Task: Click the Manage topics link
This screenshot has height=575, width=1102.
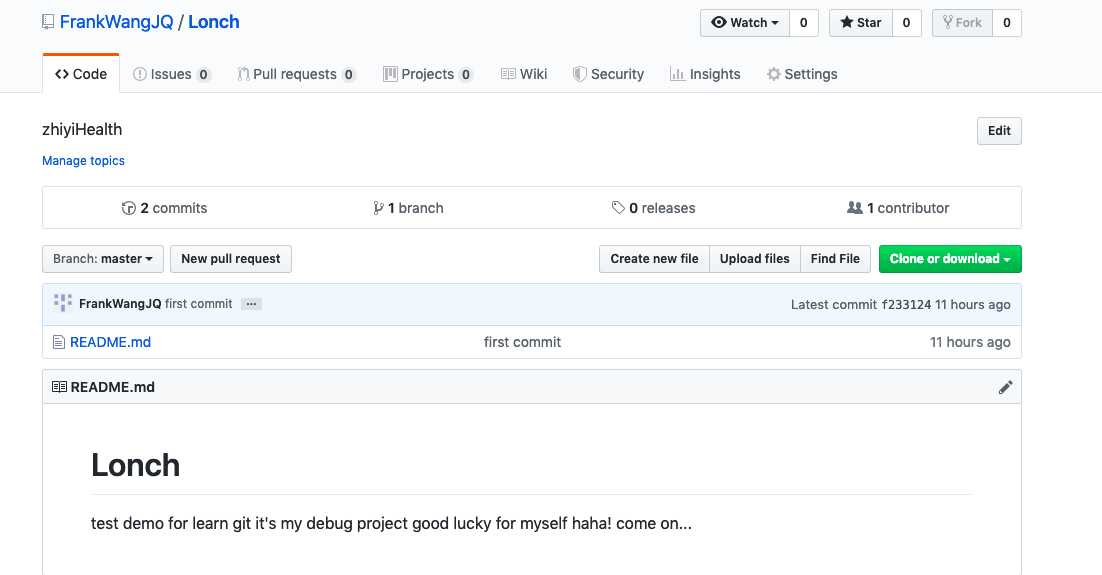Action: [x=83, y=160]
